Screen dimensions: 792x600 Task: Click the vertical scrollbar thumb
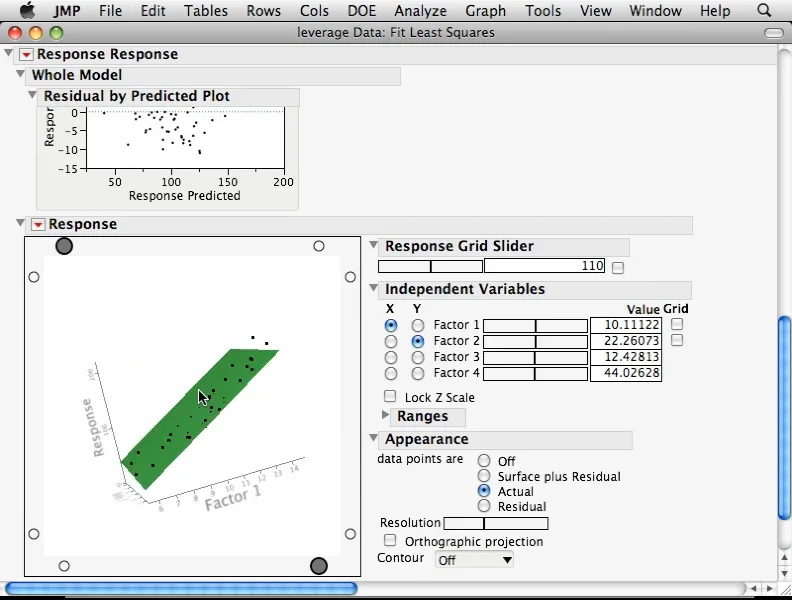(x=784, y=418)
